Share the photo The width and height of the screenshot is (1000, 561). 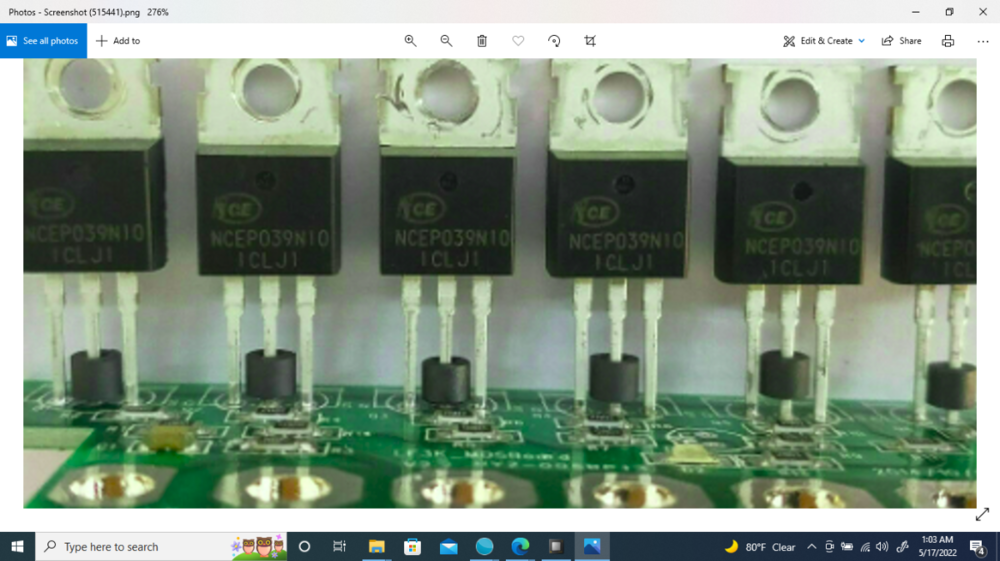[x=902, y=41]
